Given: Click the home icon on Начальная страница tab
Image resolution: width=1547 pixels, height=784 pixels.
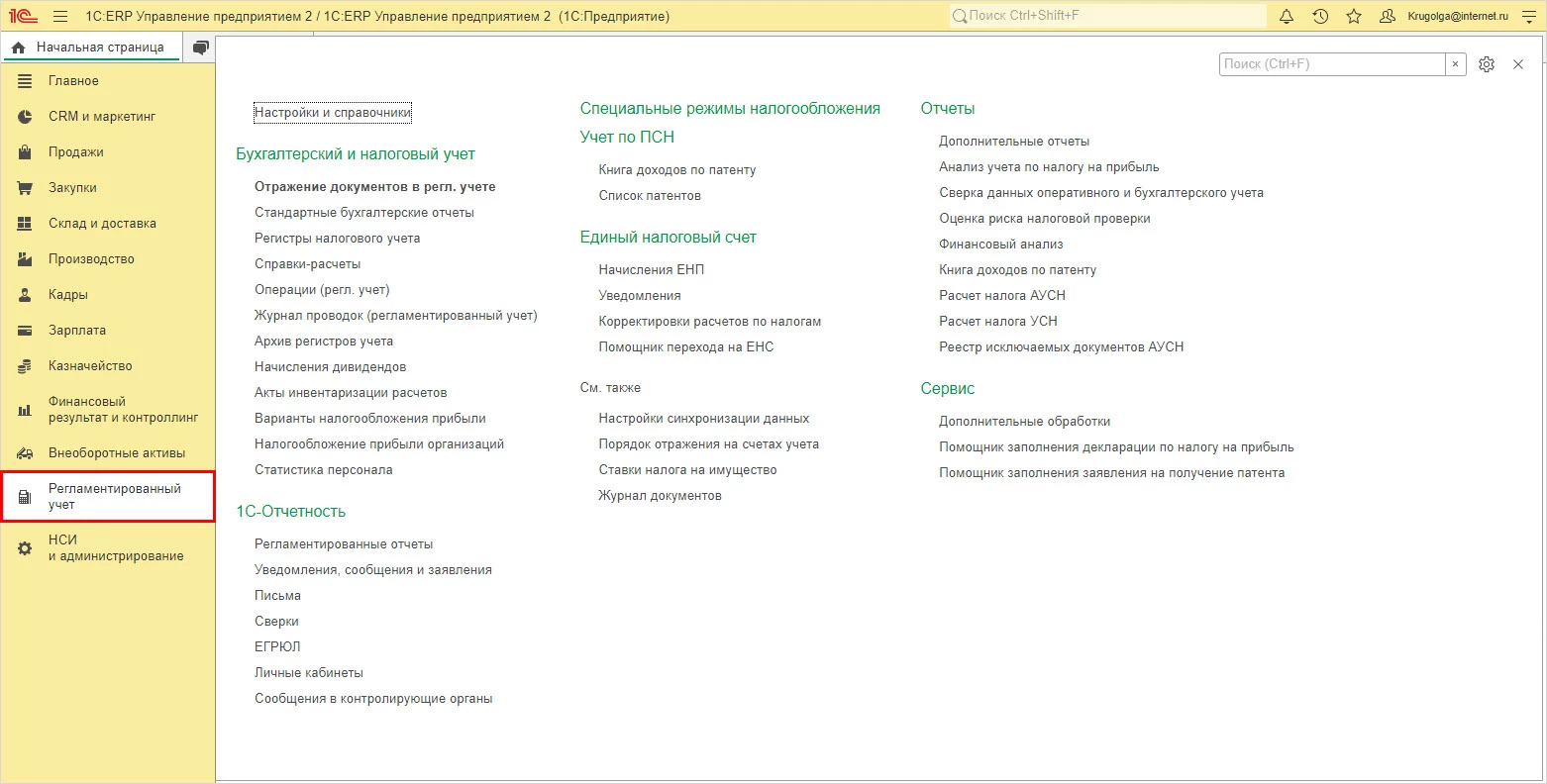Looking at the screenshot, I should 19,48.
